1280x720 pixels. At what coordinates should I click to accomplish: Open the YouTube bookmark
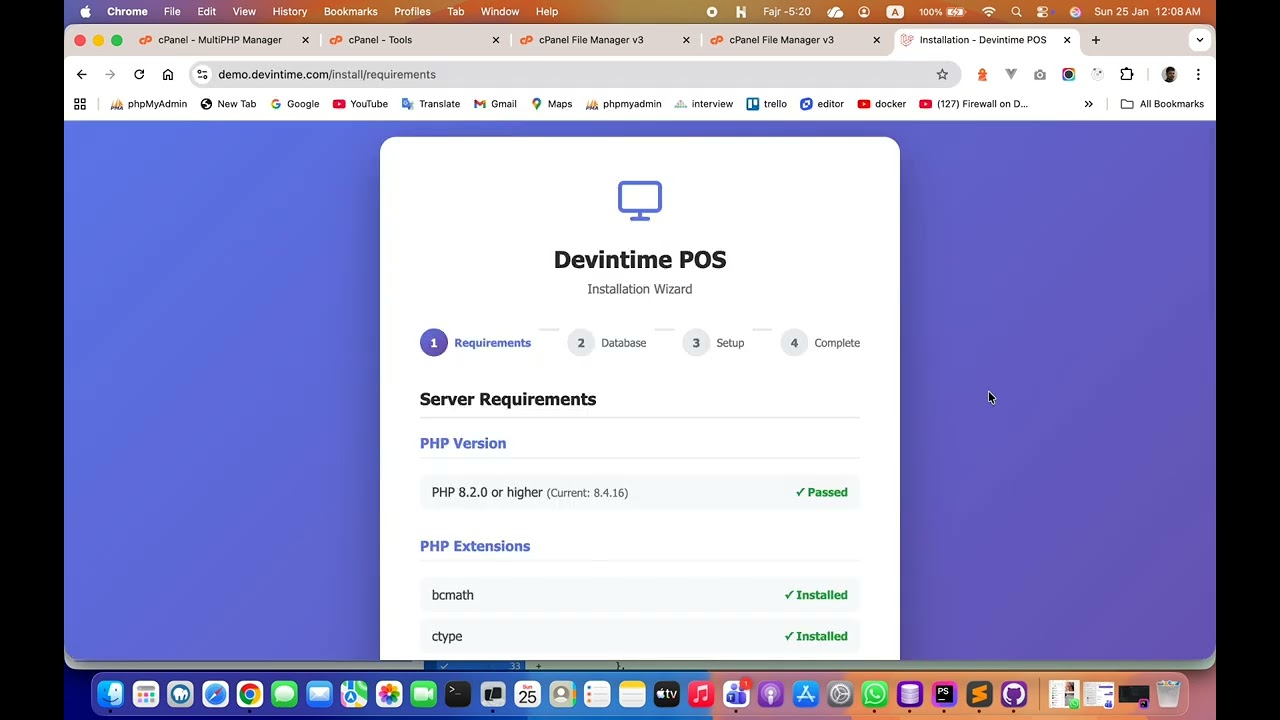(360, 104)
